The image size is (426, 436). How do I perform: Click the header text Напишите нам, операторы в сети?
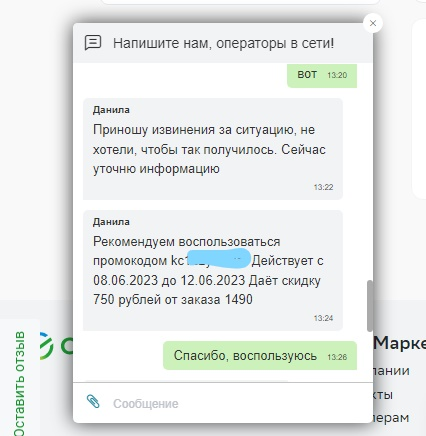tap(223, 43)
